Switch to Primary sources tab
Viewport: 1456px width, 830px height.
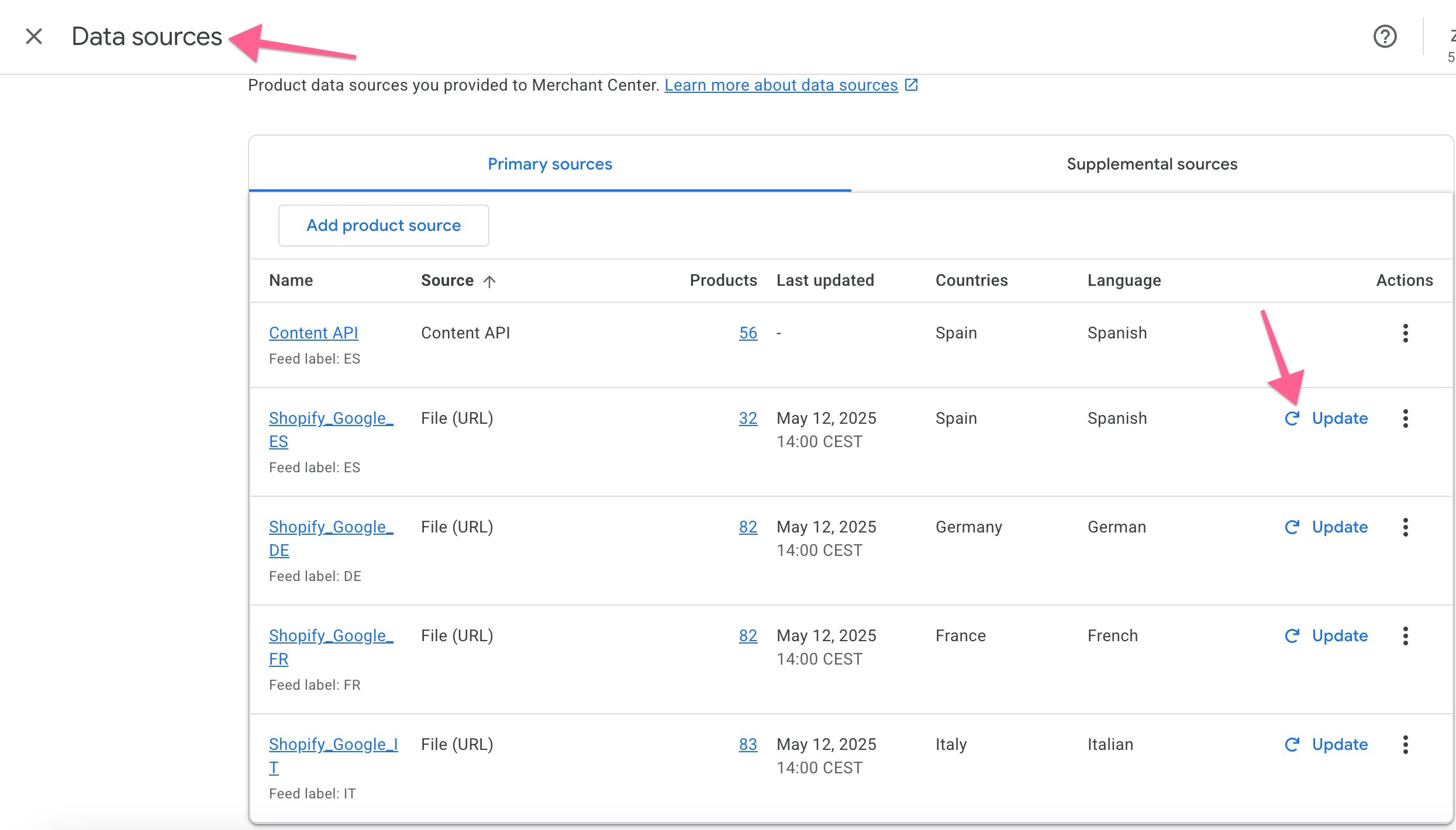[x=550, y=164]
